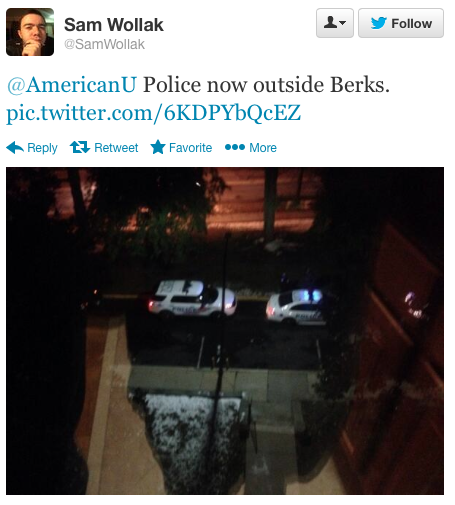Viewport: 455px width, 505px height.
Task: Select the Favorite text label
Action: [x=190, y=148]
